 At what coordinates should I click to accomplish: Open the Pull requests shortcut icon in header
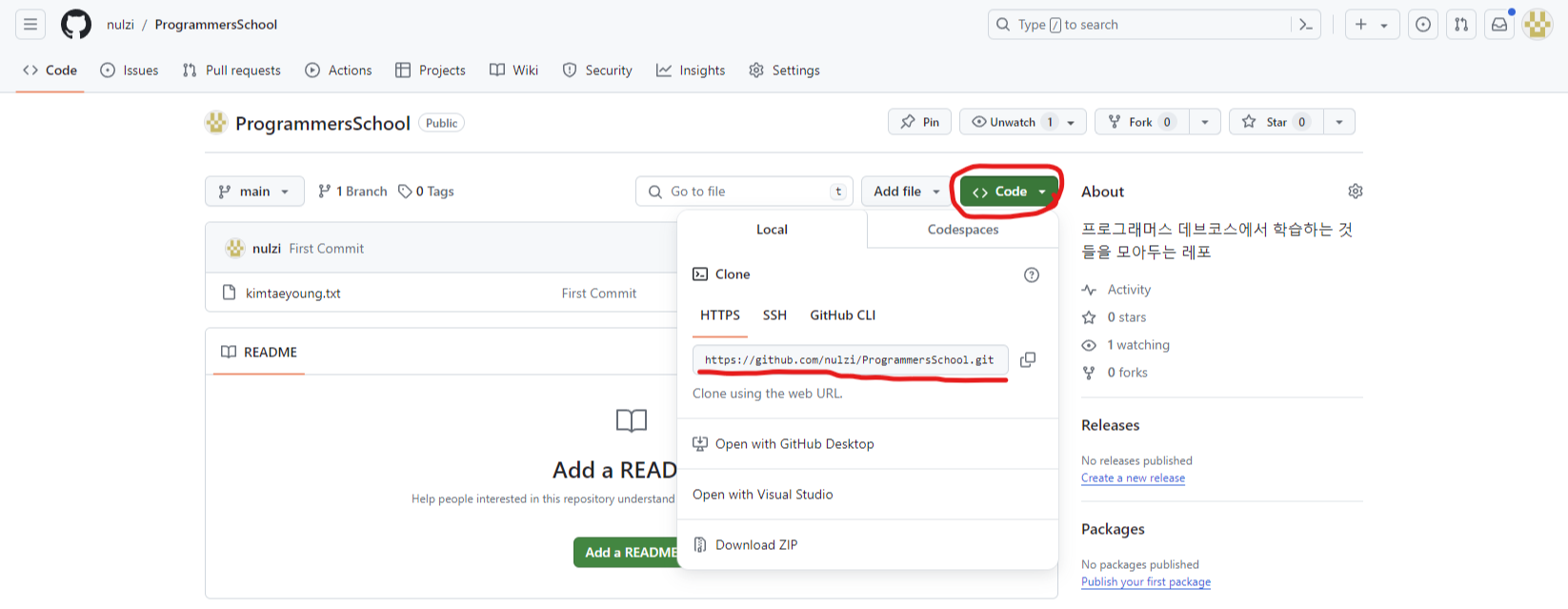coord(1461,25)
